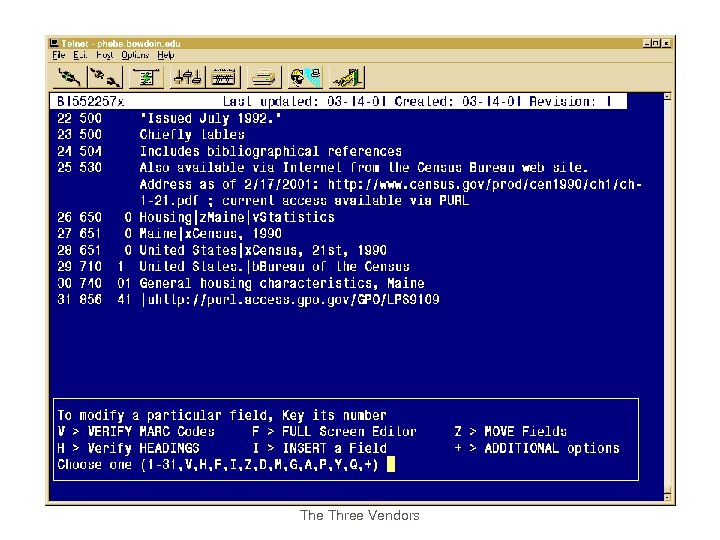Minimize the Telnet window
The width and height of the screenshot is (720, 540).
tap(647, 43)
